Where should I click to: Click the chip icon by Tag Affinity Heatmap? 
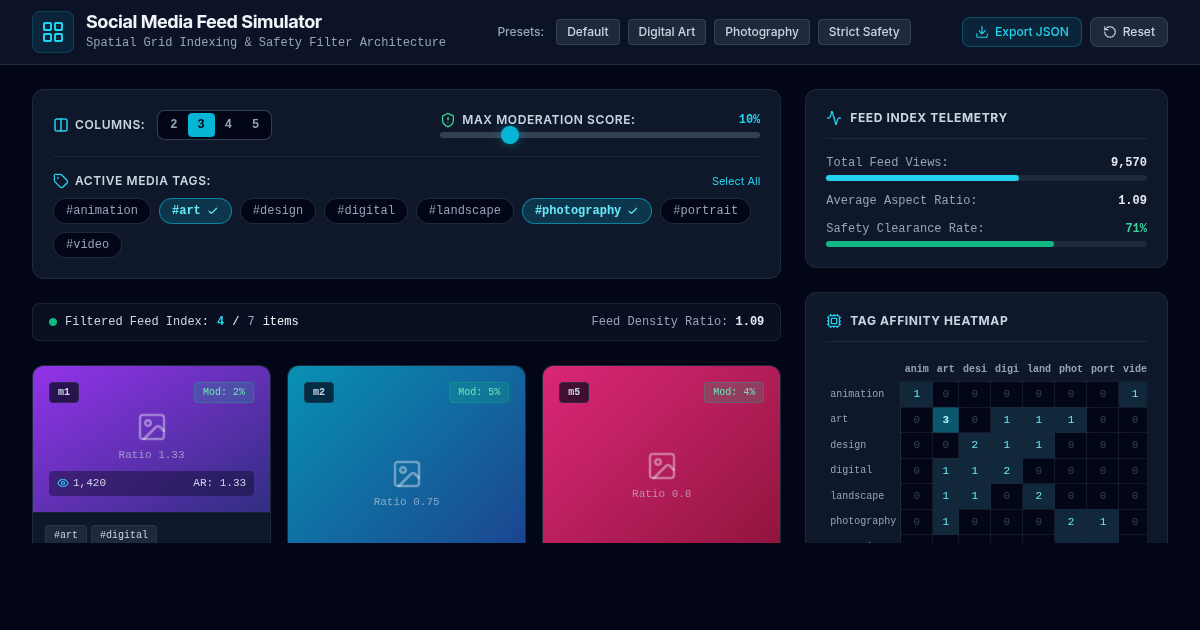click(834, 321)
